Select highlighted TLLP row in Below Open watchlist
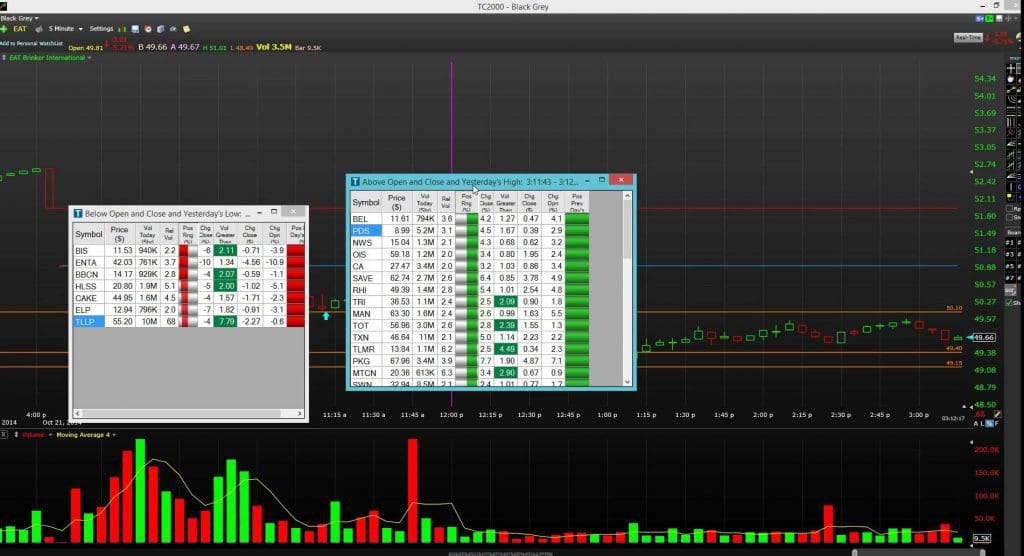This screenshot has height=556, width=1024. point(188,321)
